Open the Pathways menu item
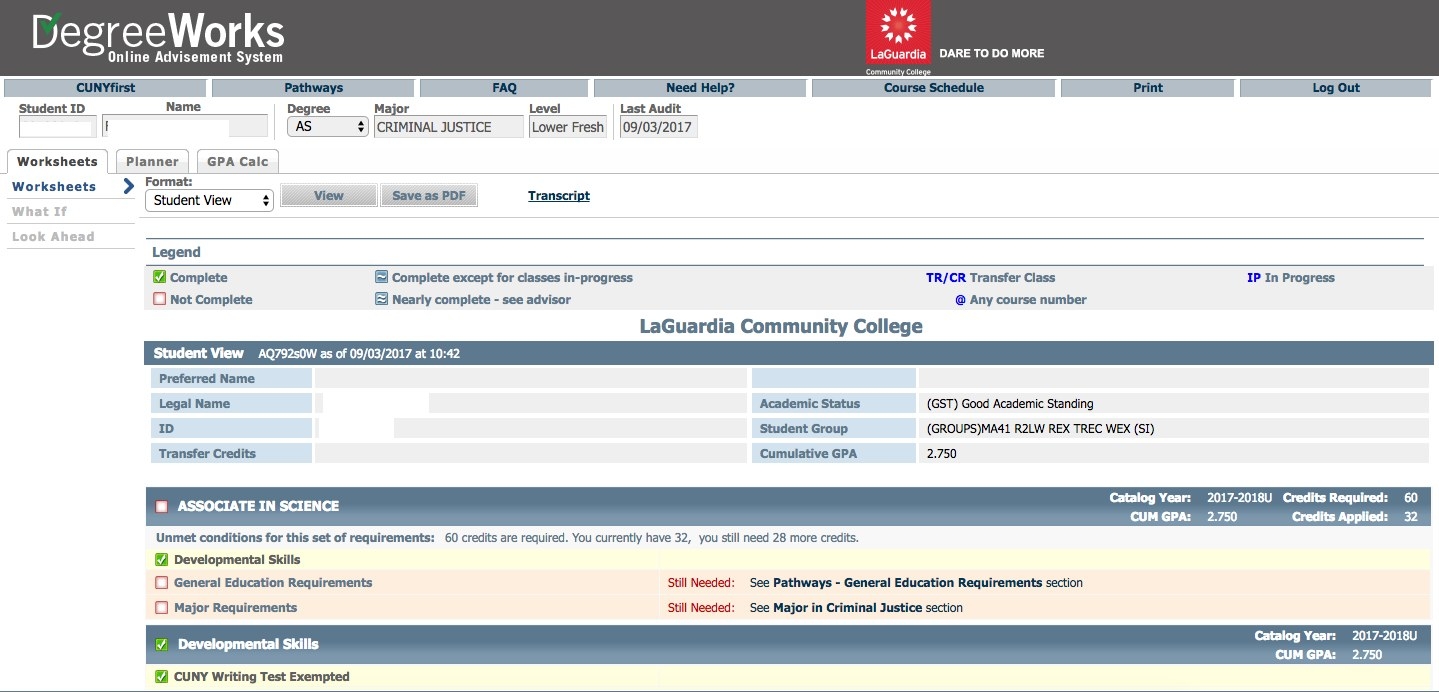1439x692 pixels. point(313,88)
